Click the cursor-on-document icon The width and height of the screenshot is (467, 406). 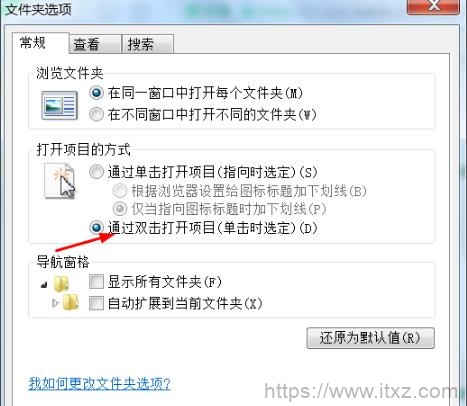tap(60, 181)
